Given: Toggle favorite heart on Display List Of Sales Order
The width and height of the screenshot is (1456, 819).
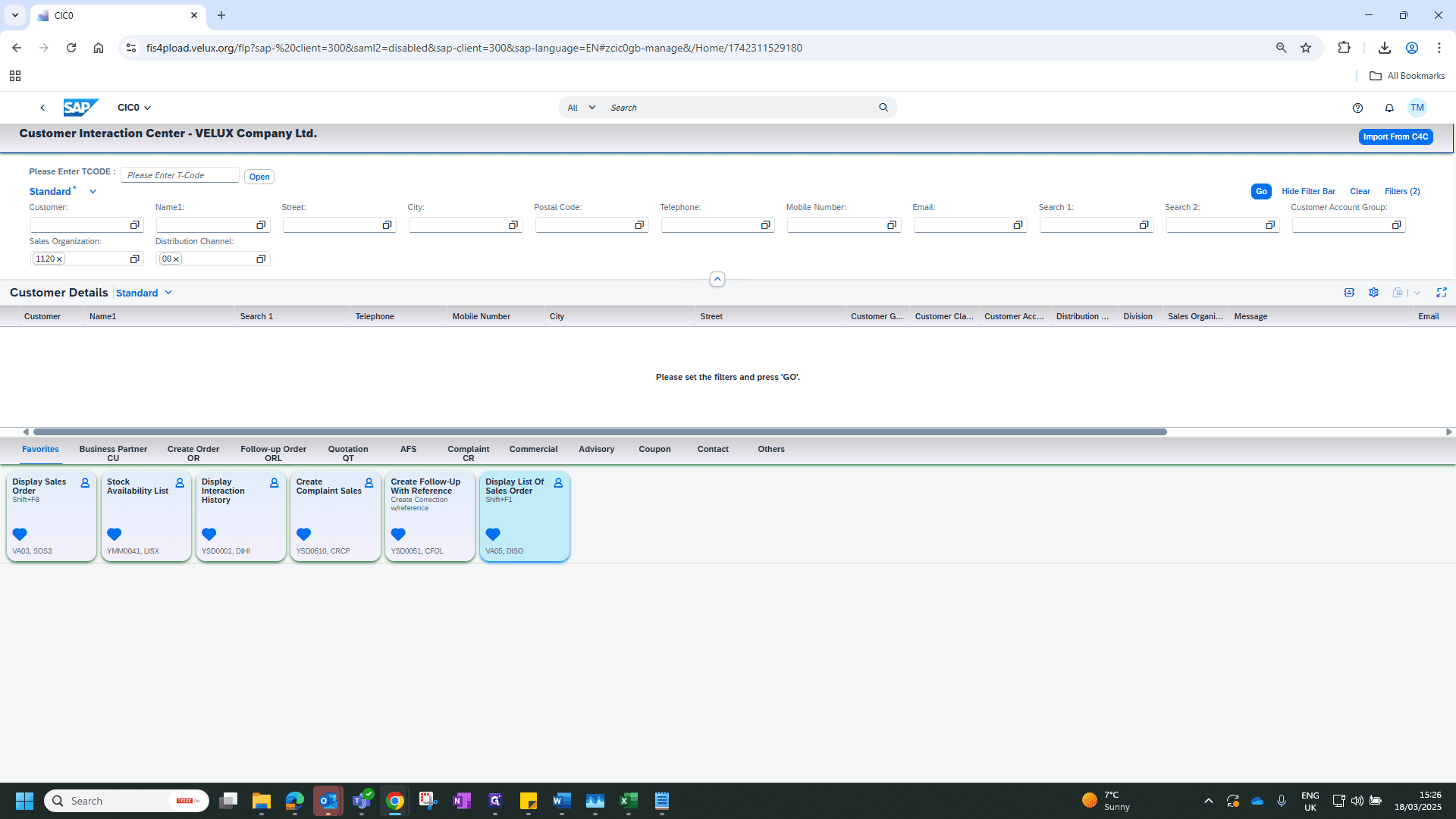Looking at the screenshot, I should [493, 534].
